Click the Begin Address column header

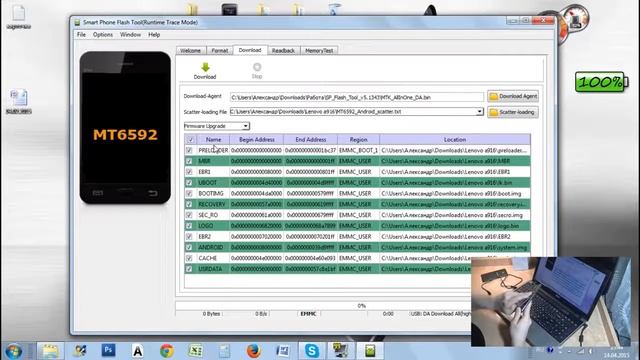tap(256, 140)
